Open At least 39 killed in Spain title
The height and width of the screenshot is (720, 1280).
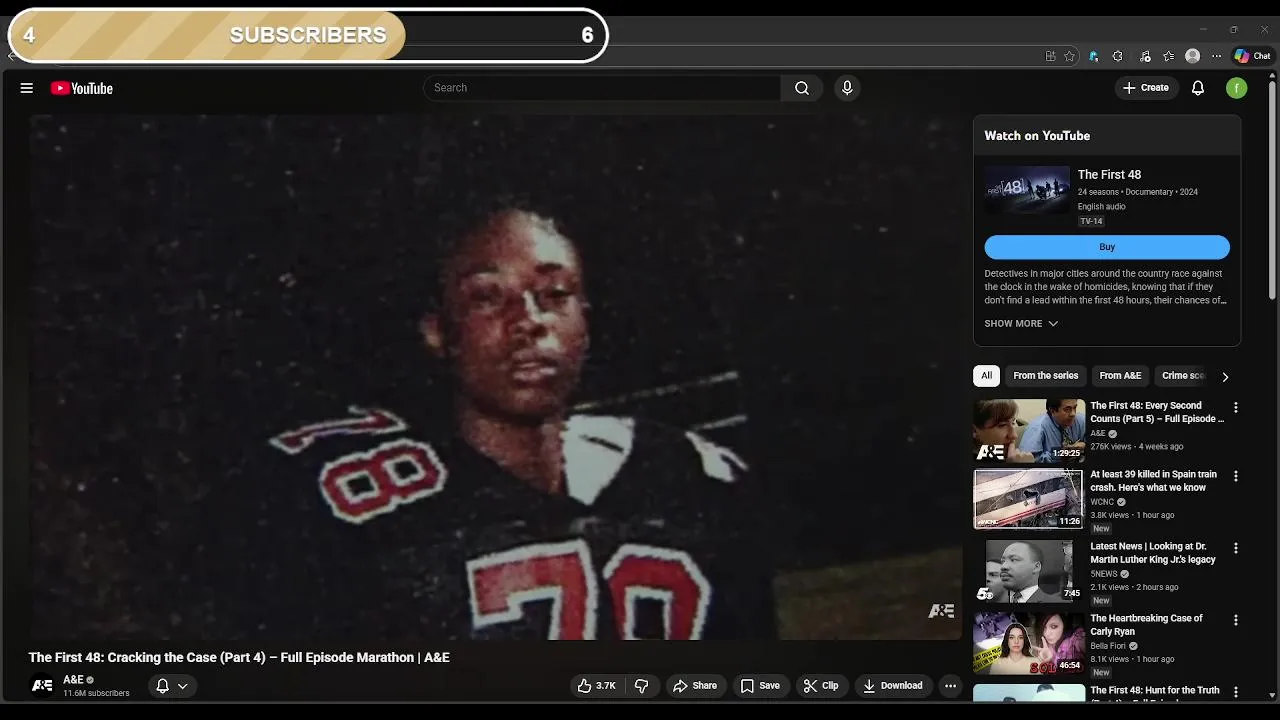coord(1153,481)
